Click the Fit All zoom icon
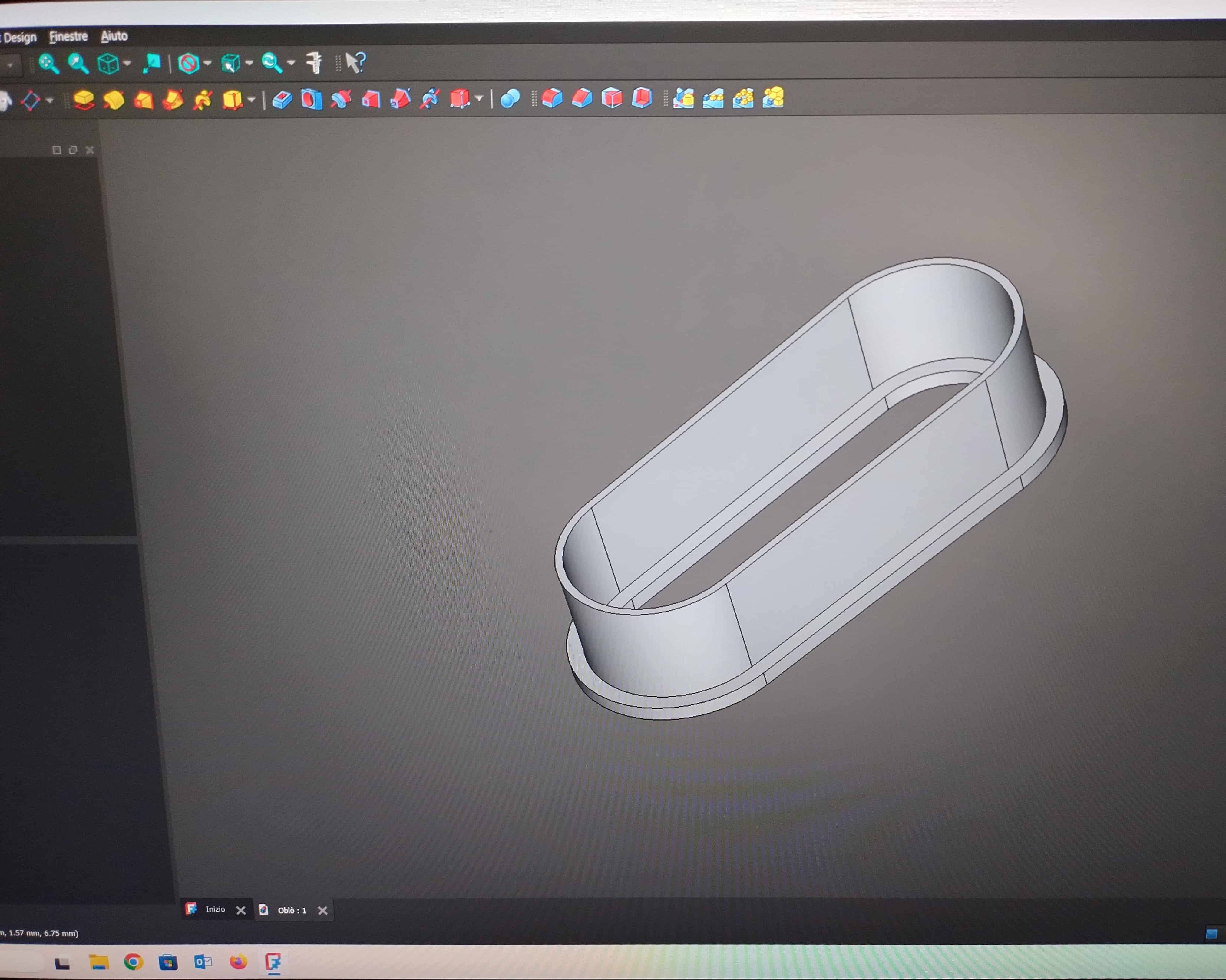Viewport: 1226px width, 980px height. pyautogui.click(x=48, y=64)
